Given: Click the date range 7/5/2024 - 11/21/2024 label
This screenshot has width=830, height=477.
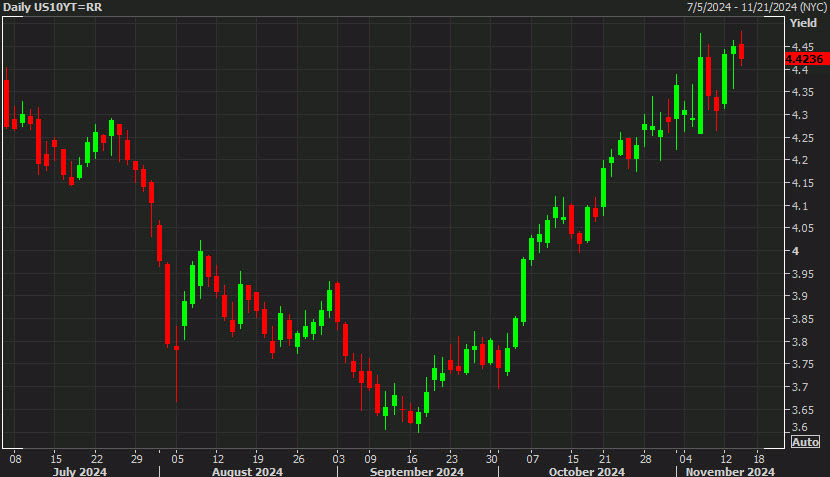Looking at the screenshot, I should click(756, 8).
